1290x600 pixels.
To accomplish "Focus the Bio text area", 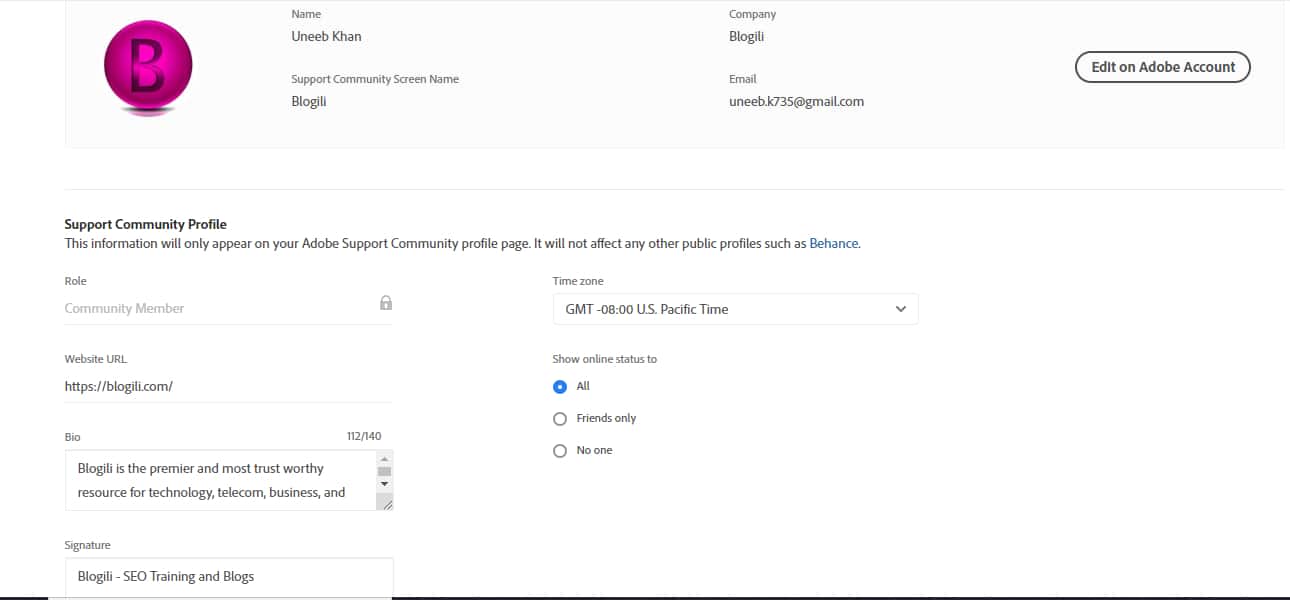I will click(220, 480).
